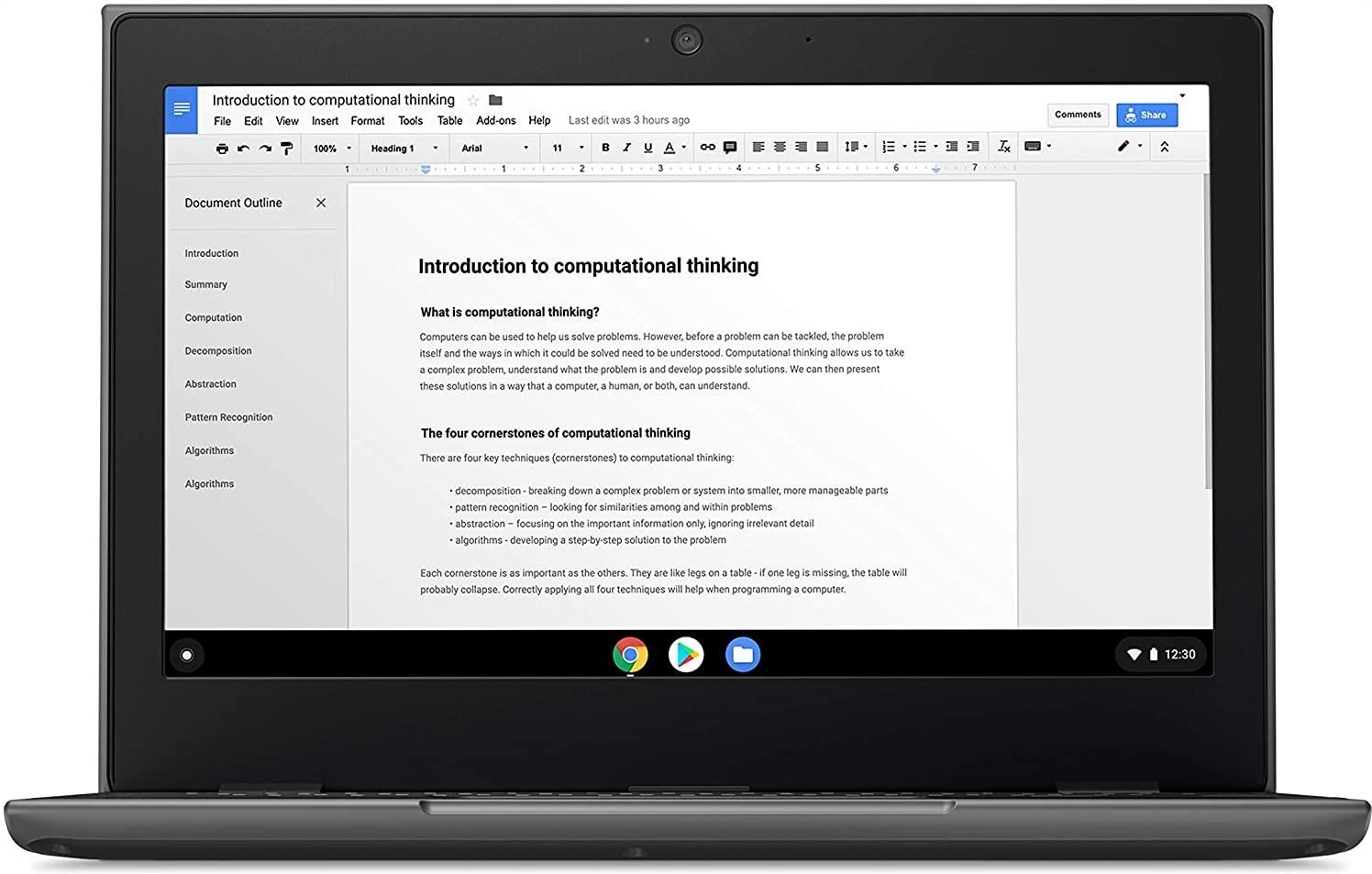Viewport: 1372px width, 874px height.
Task: Open the zoom level dropdown showing 100%
Action: click(327, 148)
